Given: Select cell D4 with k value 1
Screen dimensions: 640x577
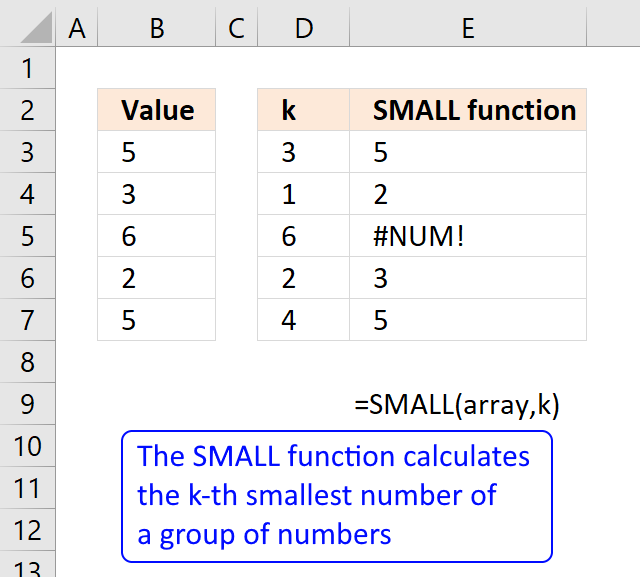Looking at the screenshot, I should tap(304, 194).
